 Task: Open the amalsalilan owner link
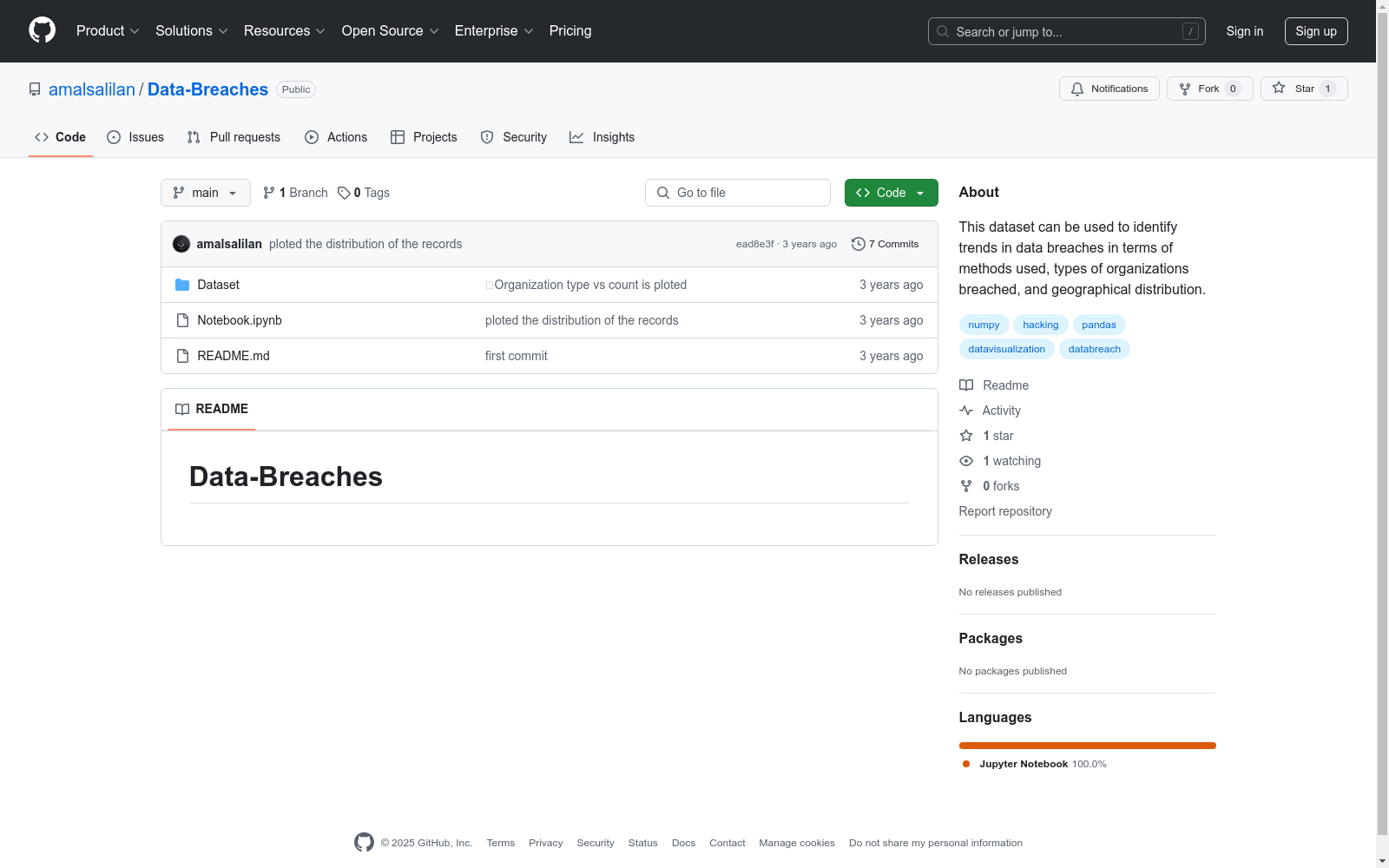coord(92,89)
